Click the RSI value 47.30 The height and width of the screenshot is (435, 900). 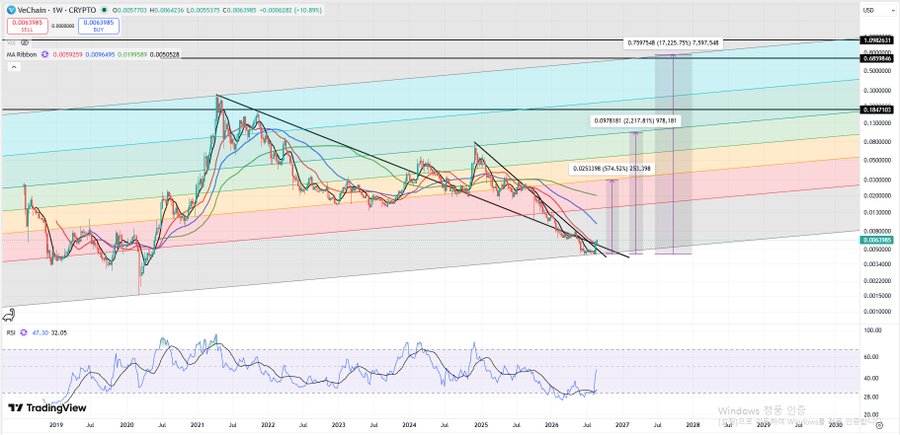click(38, 332)
